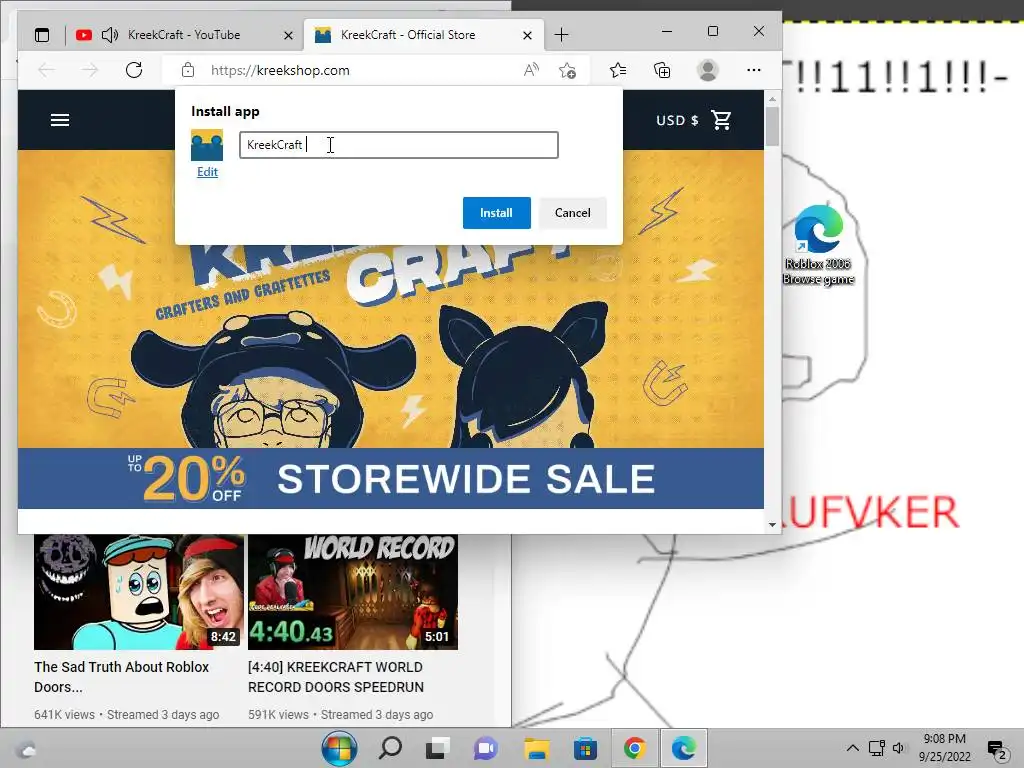This screenshot has width=1024, height=768.
Task: Open the store hamburger menu
Action: click(60, 120)
